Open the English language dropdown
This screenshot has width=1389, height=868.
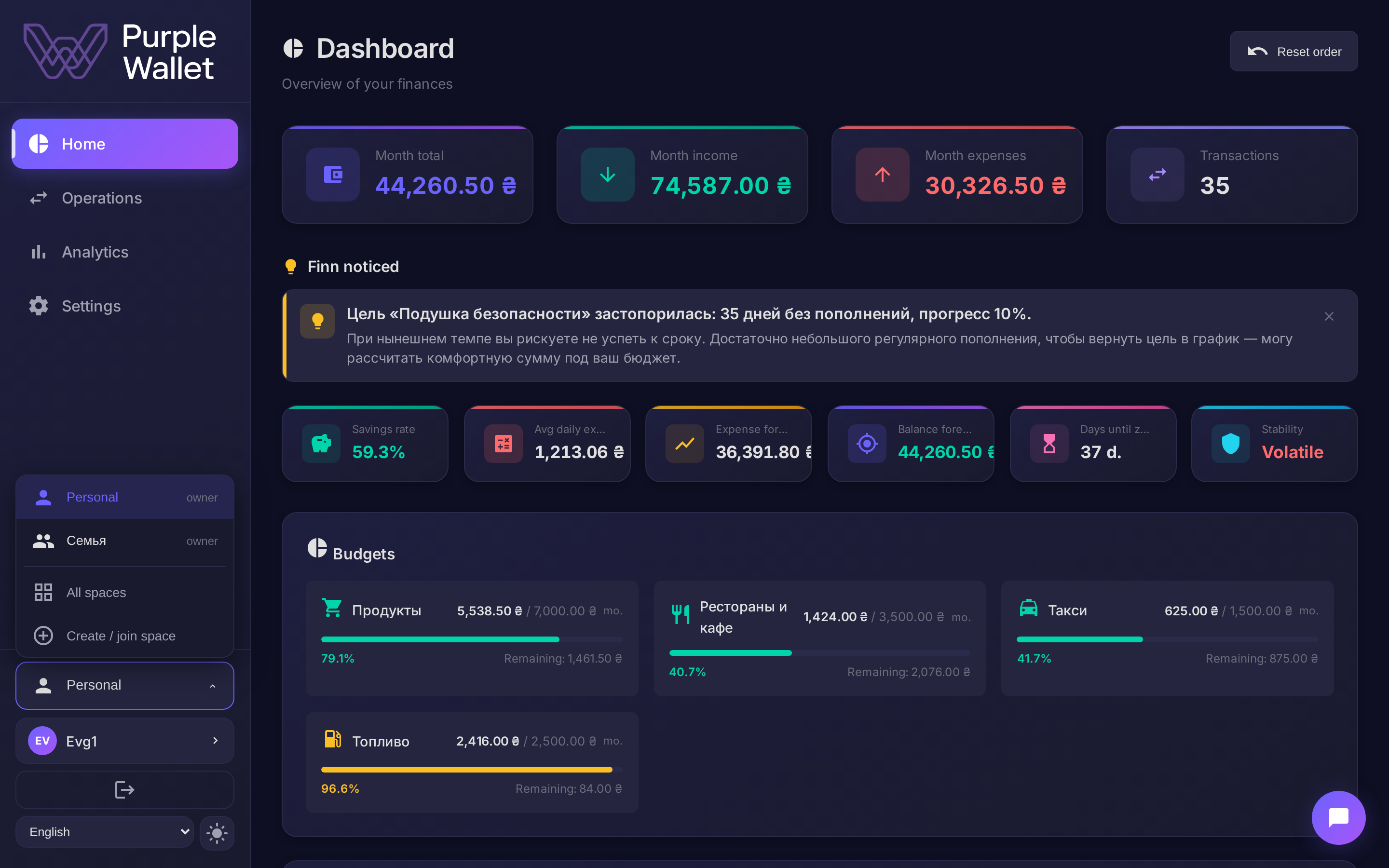click(105, 832)
